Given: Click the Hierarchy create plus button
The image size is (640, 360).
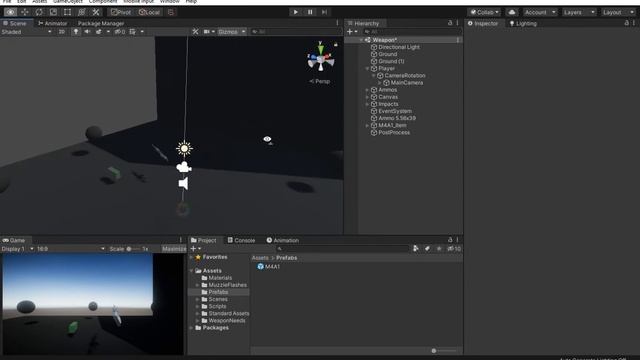Looking at the screenshot, I should coord(349,31).
